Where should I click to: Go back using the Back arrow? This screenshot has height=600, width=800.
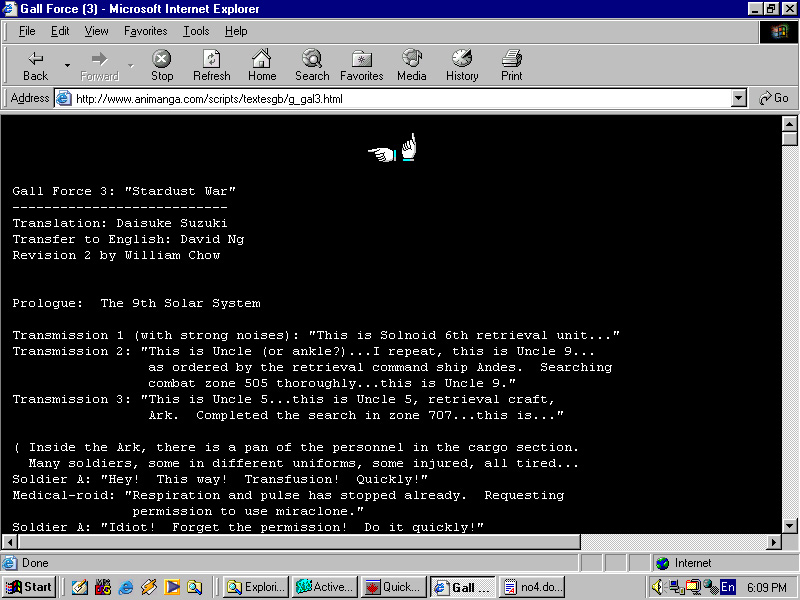pyautogui.click(x=35, y=65)
